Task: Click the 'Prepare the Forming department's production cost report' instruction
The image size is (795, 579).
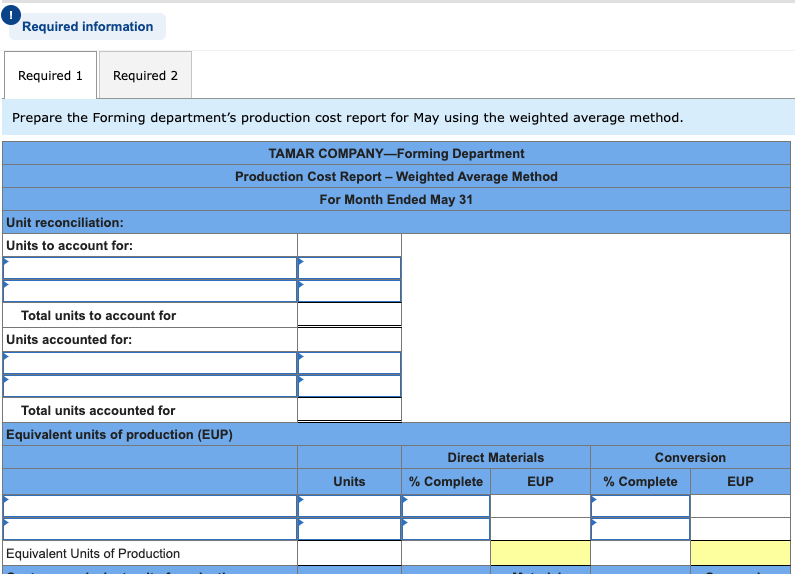Action: [348, 118]
